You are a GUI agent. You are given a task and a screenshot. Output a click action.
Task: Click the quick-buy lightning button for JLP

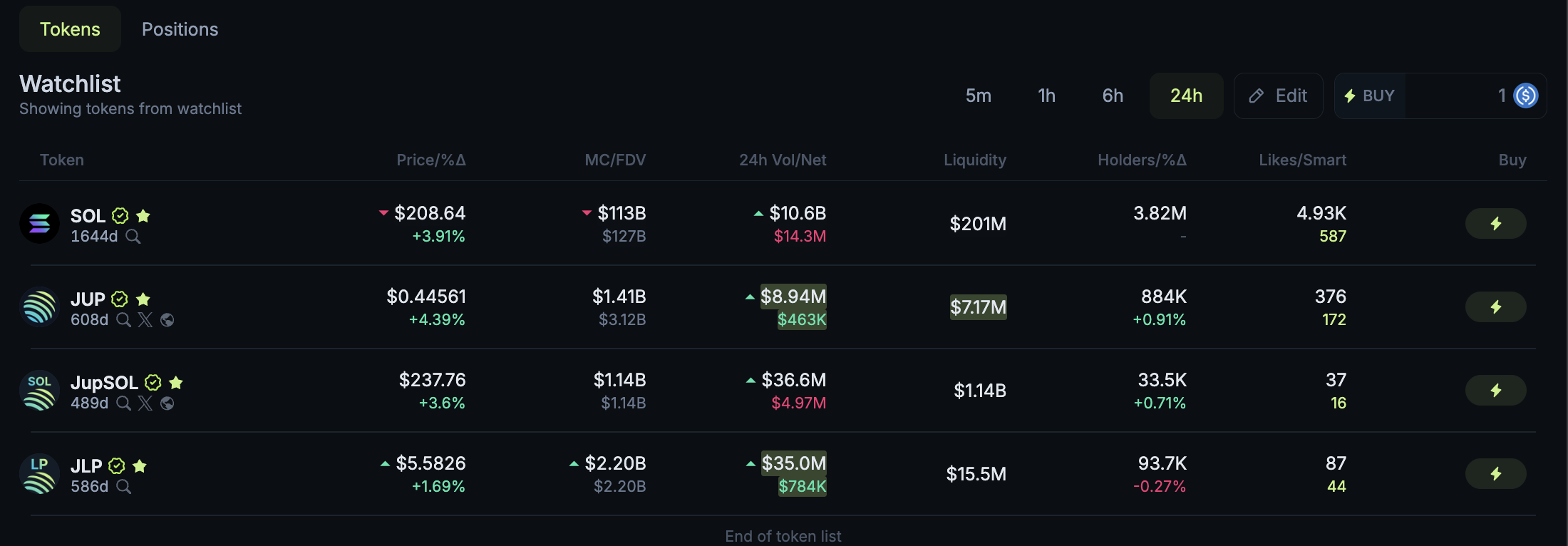[x=1495, y=474]
